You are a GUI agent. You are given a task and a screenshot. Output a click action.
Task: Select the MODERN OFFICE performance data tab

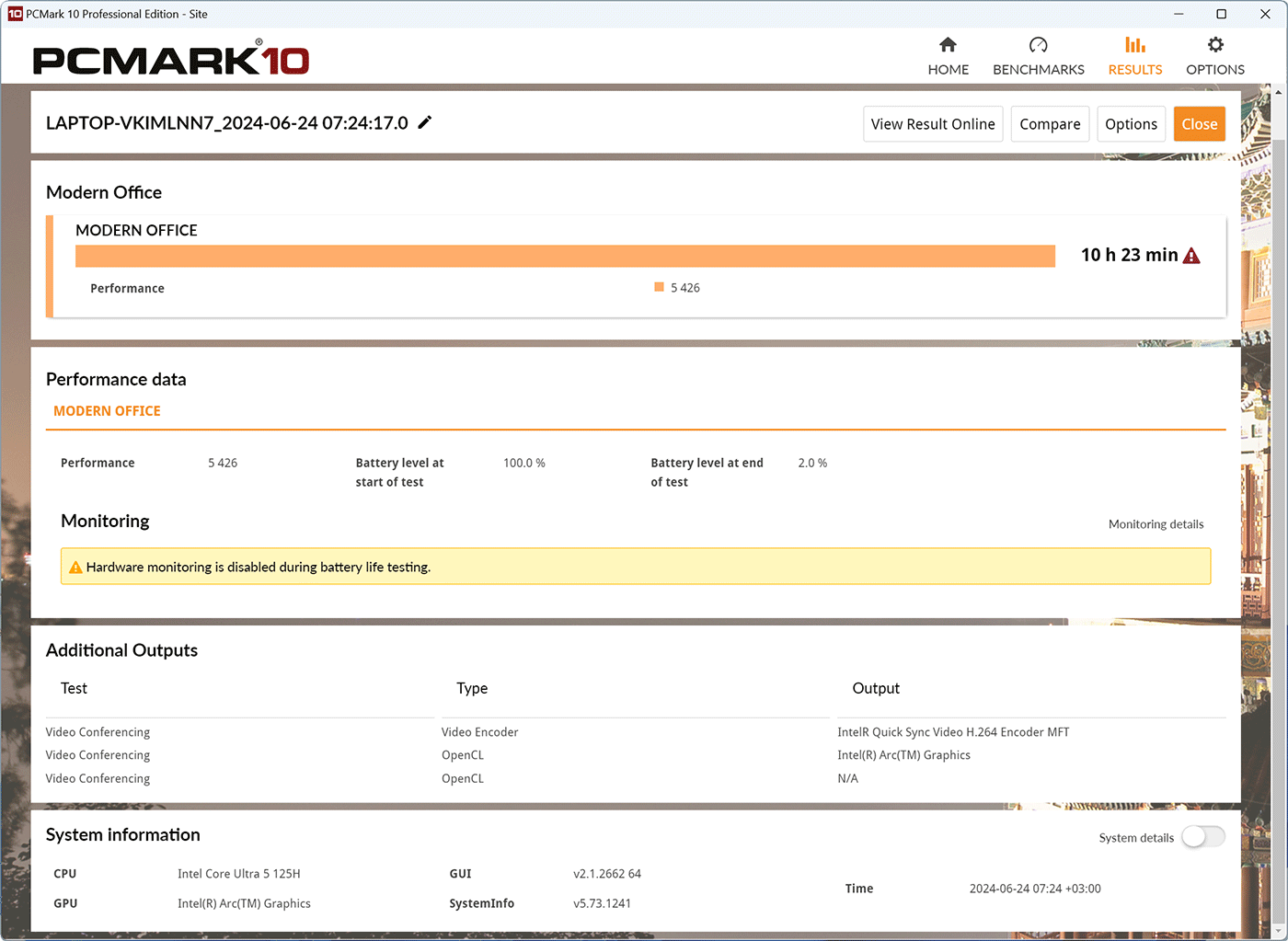click(x=107, y=411)
